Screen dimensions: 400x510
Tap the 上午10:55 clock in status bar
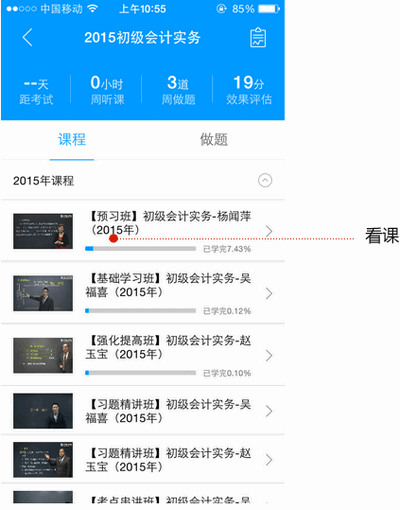click(142, 9)
